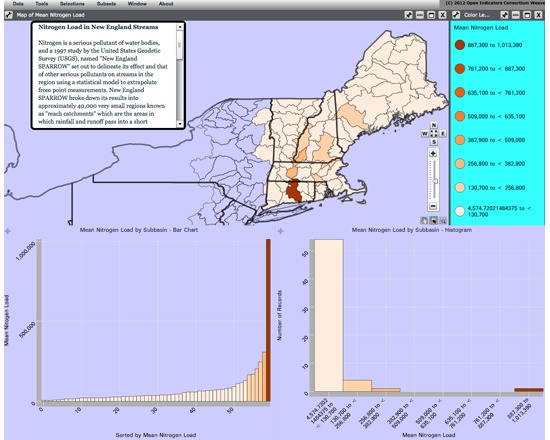Select legend bin 382,900 to < 509,000
Screen dimensions: 550x440
click(x=490, y=140)
